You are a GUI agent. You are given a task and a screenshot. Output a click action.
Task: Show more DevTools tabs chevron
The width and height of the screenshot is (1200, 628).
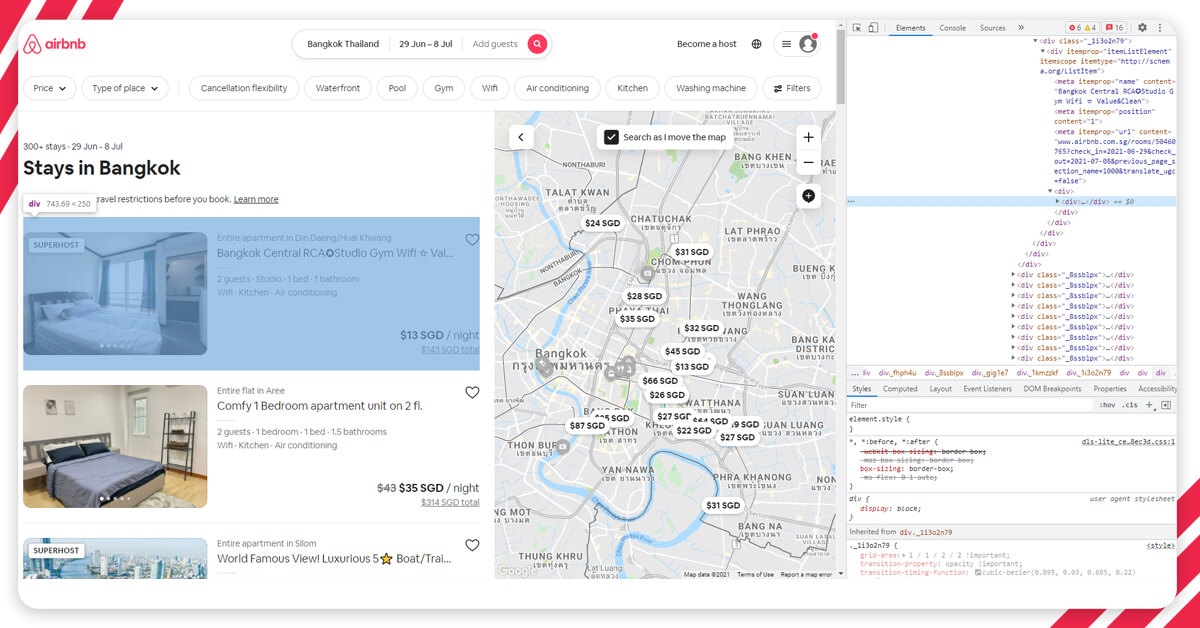1021,28
